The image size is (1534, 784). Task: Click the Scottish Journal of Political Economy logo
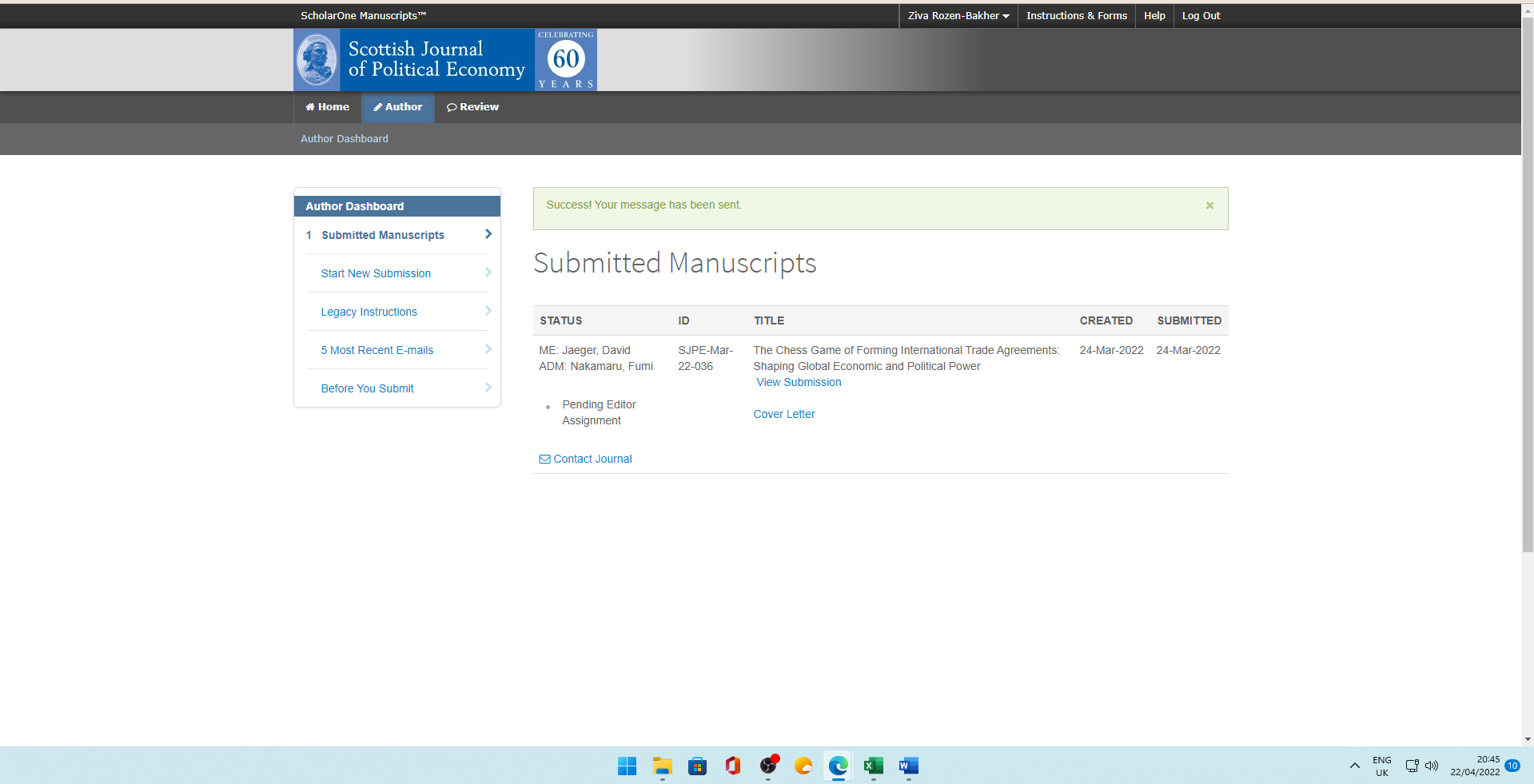click(445, 60)
